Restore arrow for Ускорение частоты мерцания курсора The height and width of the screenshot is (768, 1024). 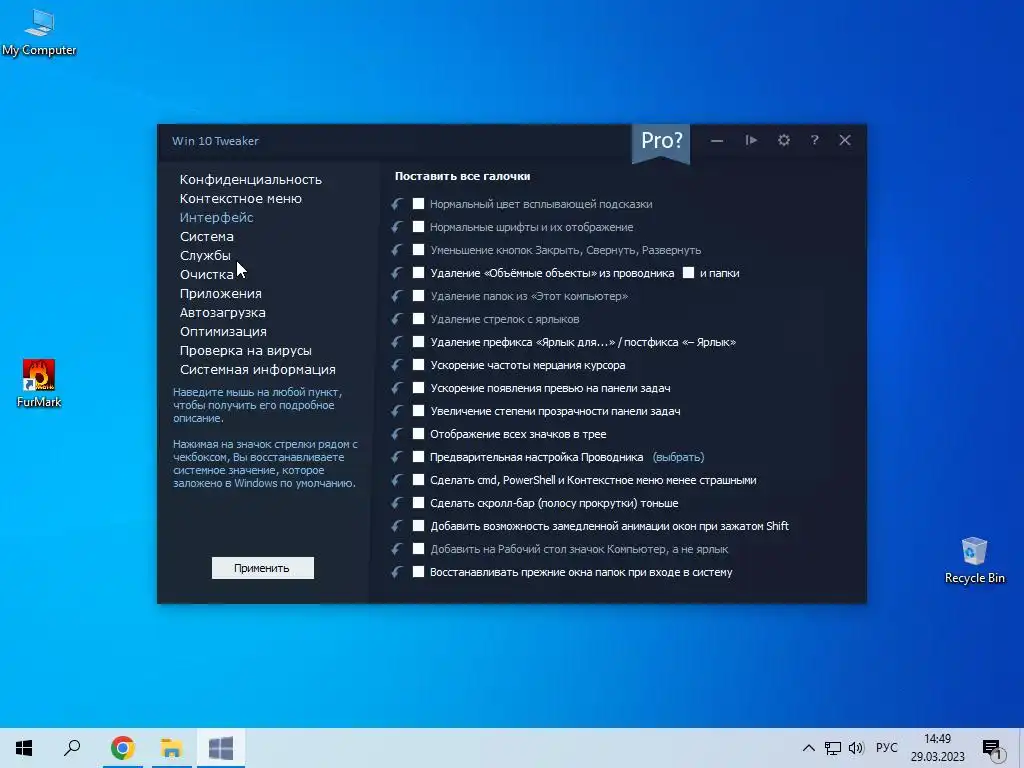coord(396,365)
